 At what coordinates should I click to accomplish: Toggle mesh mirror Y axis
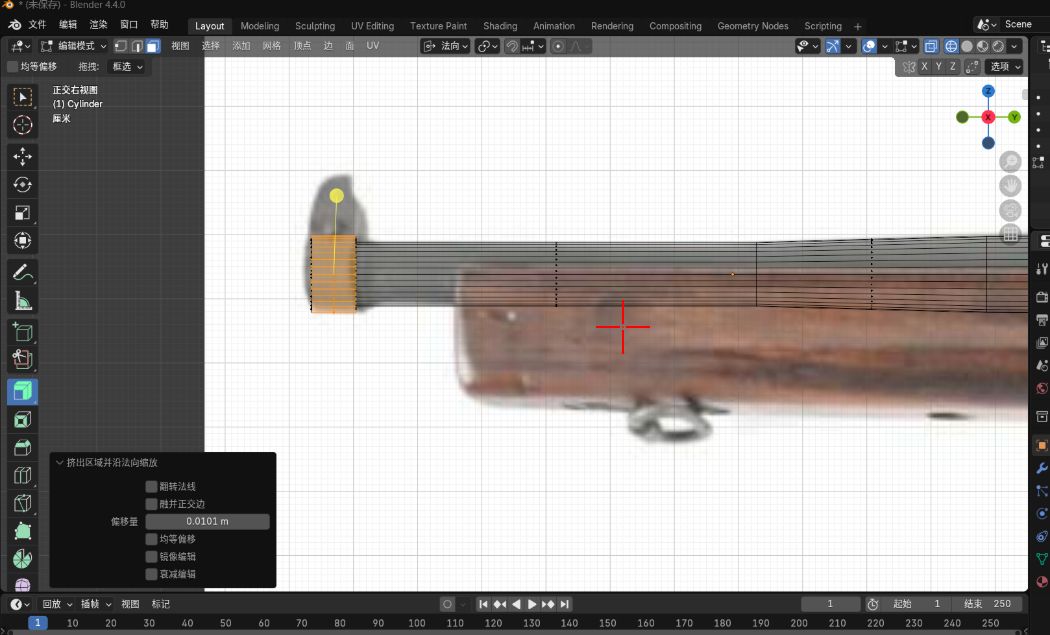pyautogui.click(x=938, y=66)
